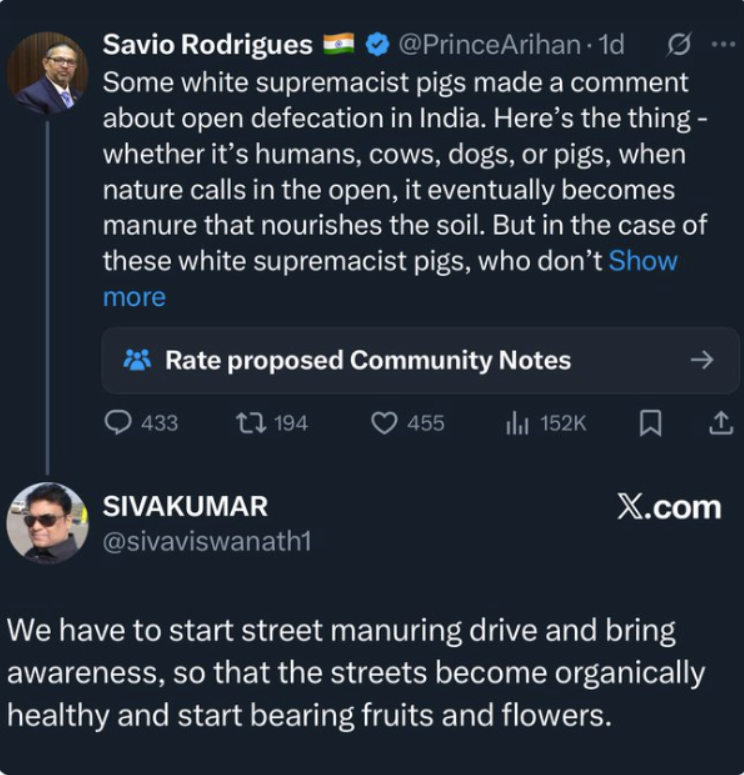This screenshot has height=775, width=744.
Task: Open SIVAKUMAR profile avatar
Action: pos(47,522)
